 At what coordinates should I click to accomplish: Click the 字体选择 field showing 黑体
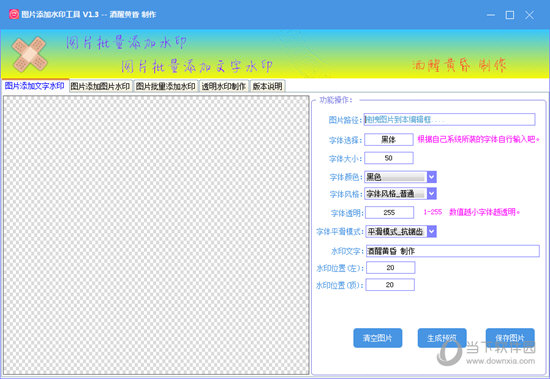[389, 140]
